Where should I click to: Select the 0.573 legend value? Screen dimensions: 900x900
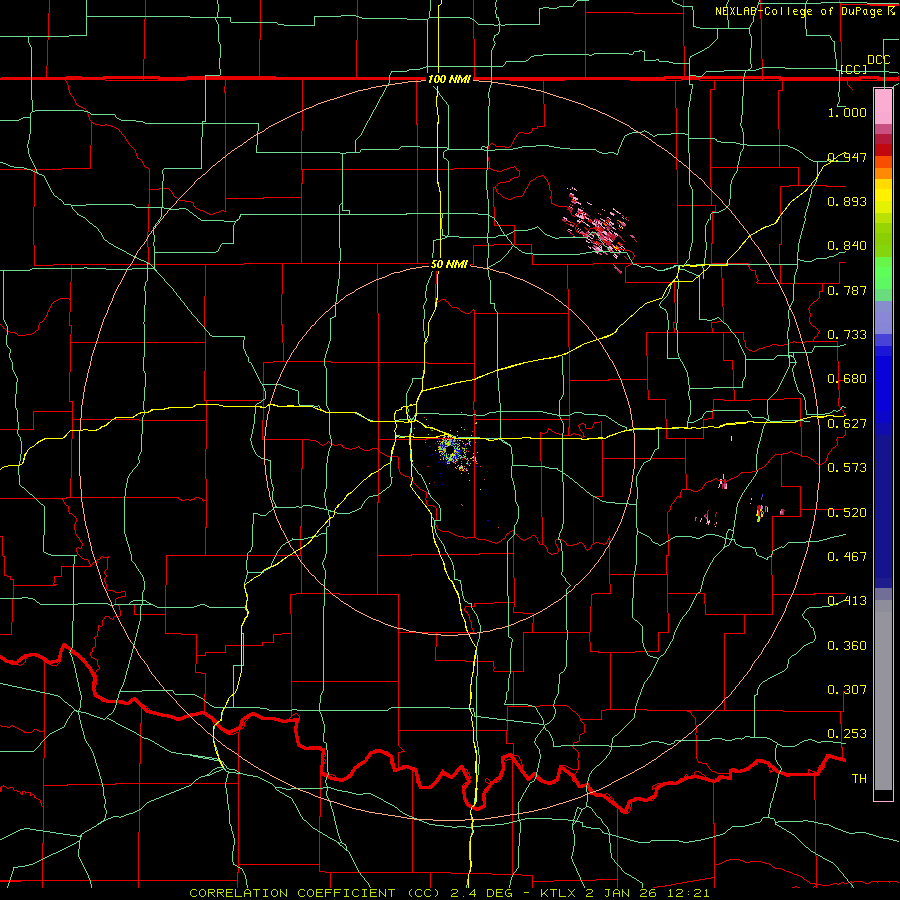[847, 468]
